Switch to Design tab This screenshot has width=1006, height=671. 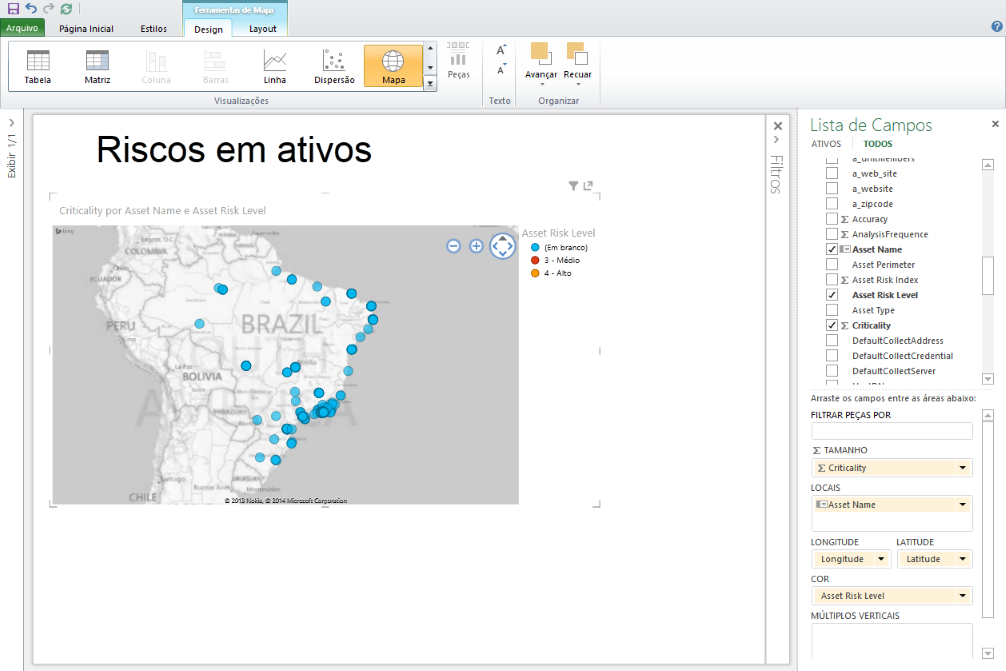pos(209,29)
